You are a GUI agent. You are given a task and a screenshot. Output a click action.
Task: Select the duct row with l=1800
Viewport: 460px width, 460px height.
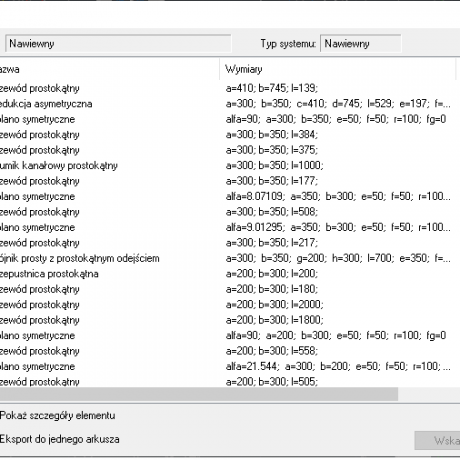(228, 320)
